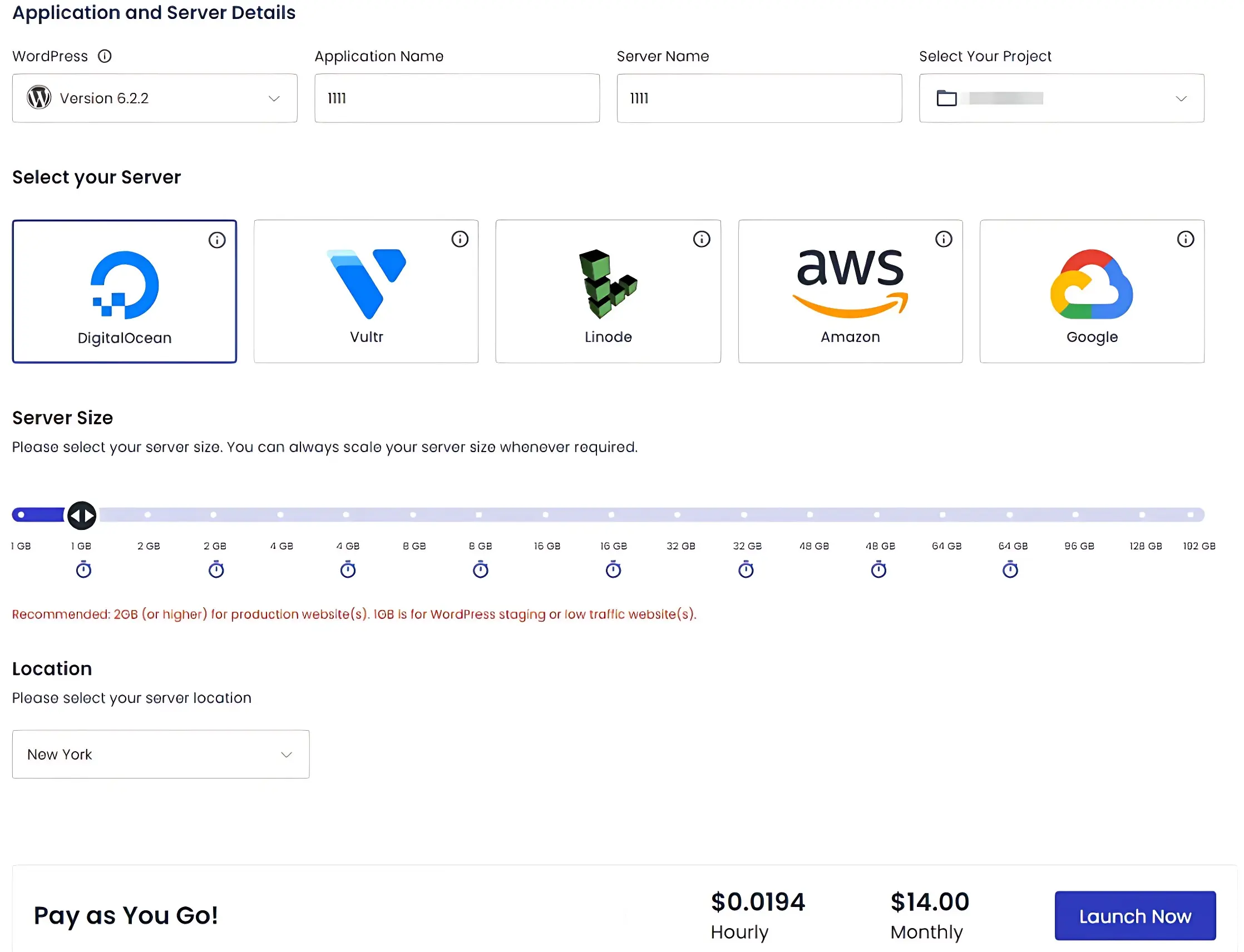The image size is (1244, 952).
Task: Click the WordPress info icon
Action: [105, 56]
